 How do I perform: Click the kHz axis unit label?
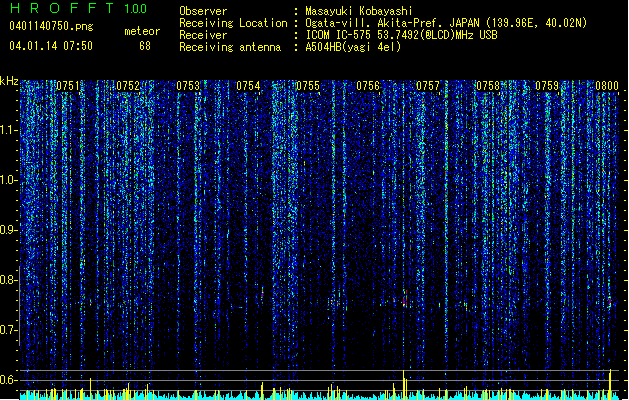(x=9, y=81)
